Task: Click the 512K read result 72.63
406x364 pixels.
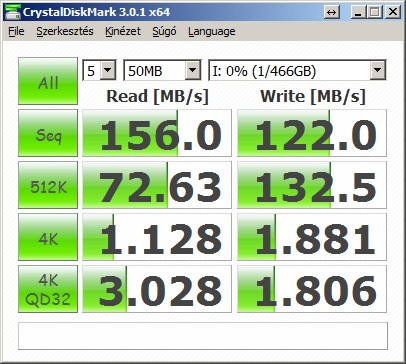Action: 157,185
